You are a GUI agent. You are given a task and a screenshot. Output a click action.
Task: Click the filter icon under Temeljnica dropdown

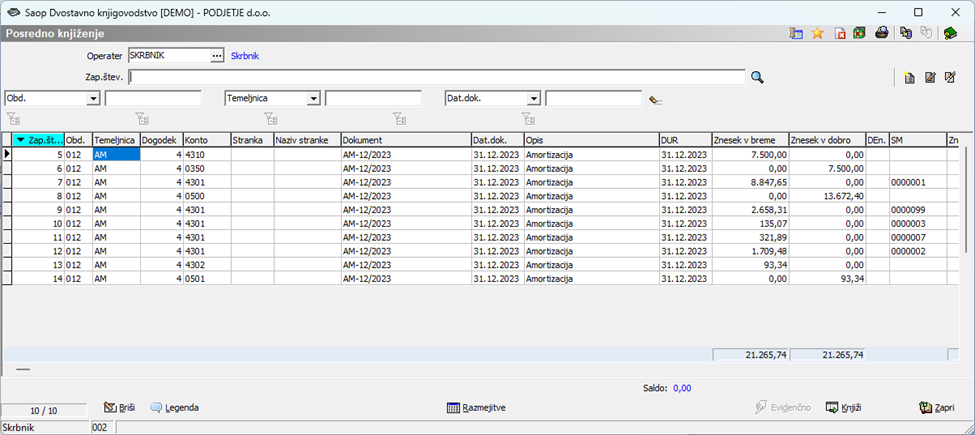270,117
